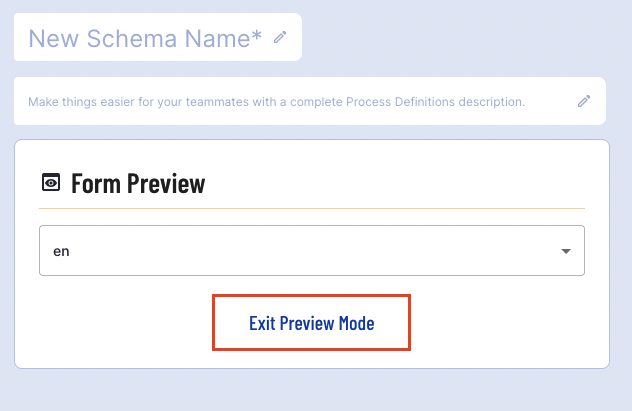632x411 pixels.
Task: Click the edit pencil for the description
Action: coord(584,101)
